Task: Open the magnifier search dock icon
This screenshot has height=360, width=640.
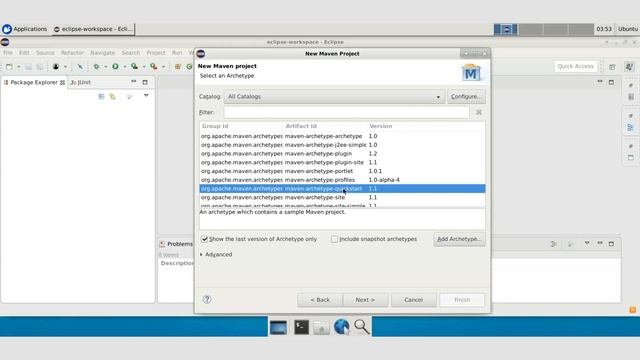Action: 362,327
